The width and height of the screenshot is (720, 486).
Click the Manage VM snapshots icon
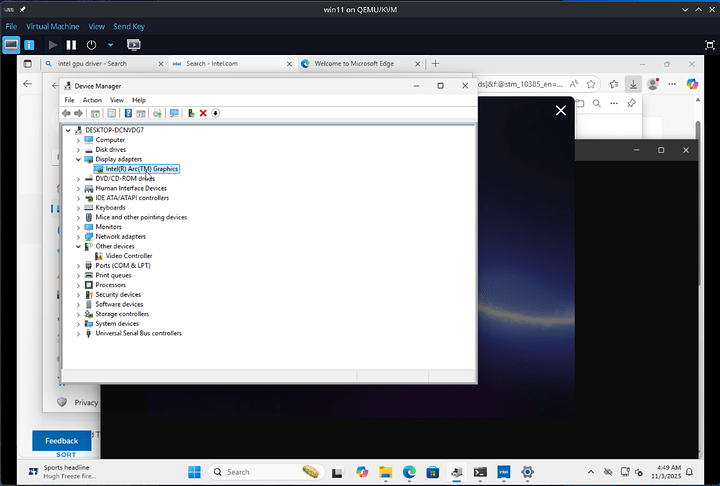134,45
